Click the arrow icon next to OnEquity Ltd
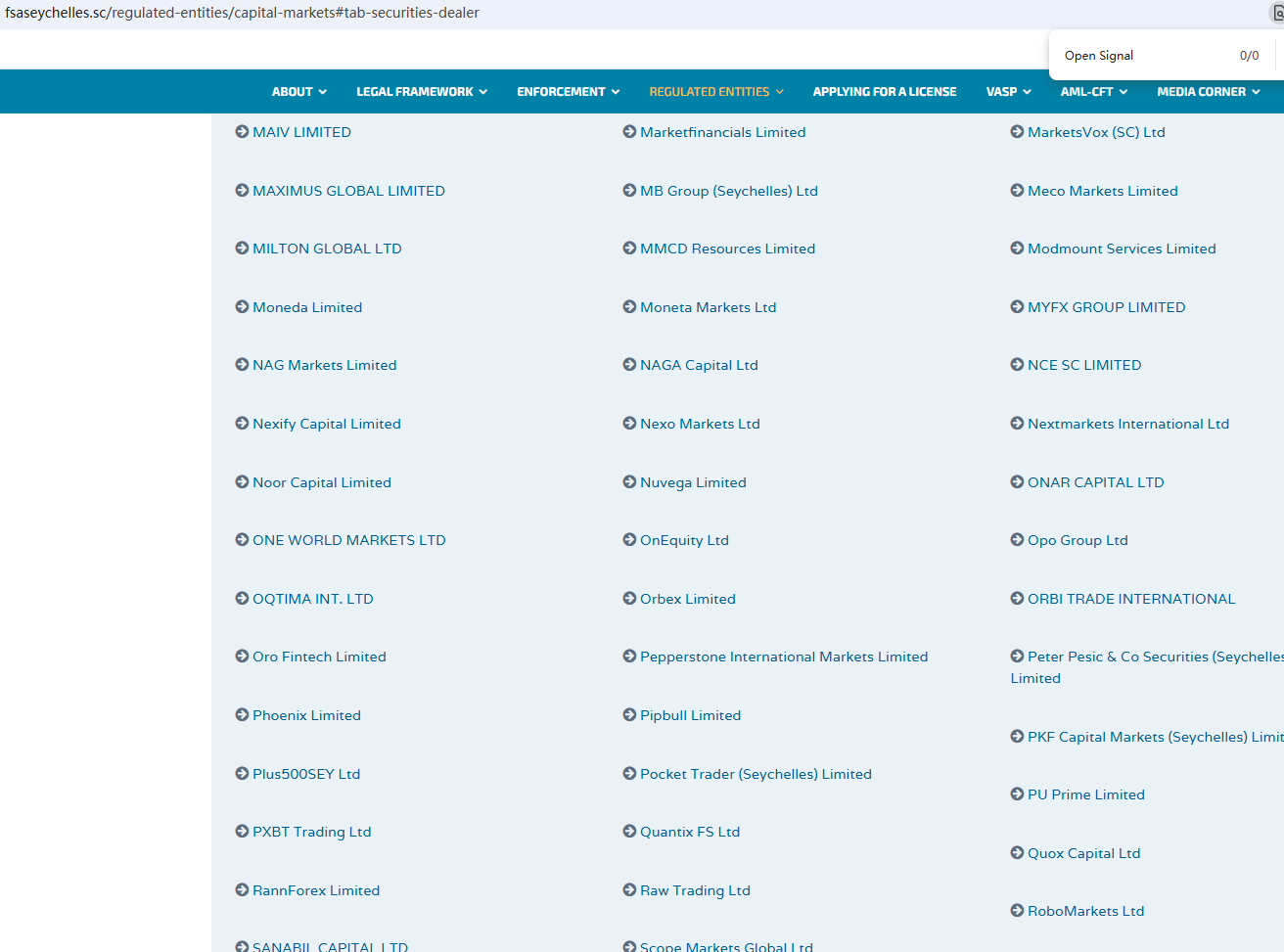The height and width of the screenshot is (952, 1284). click(x=629, y=540)
